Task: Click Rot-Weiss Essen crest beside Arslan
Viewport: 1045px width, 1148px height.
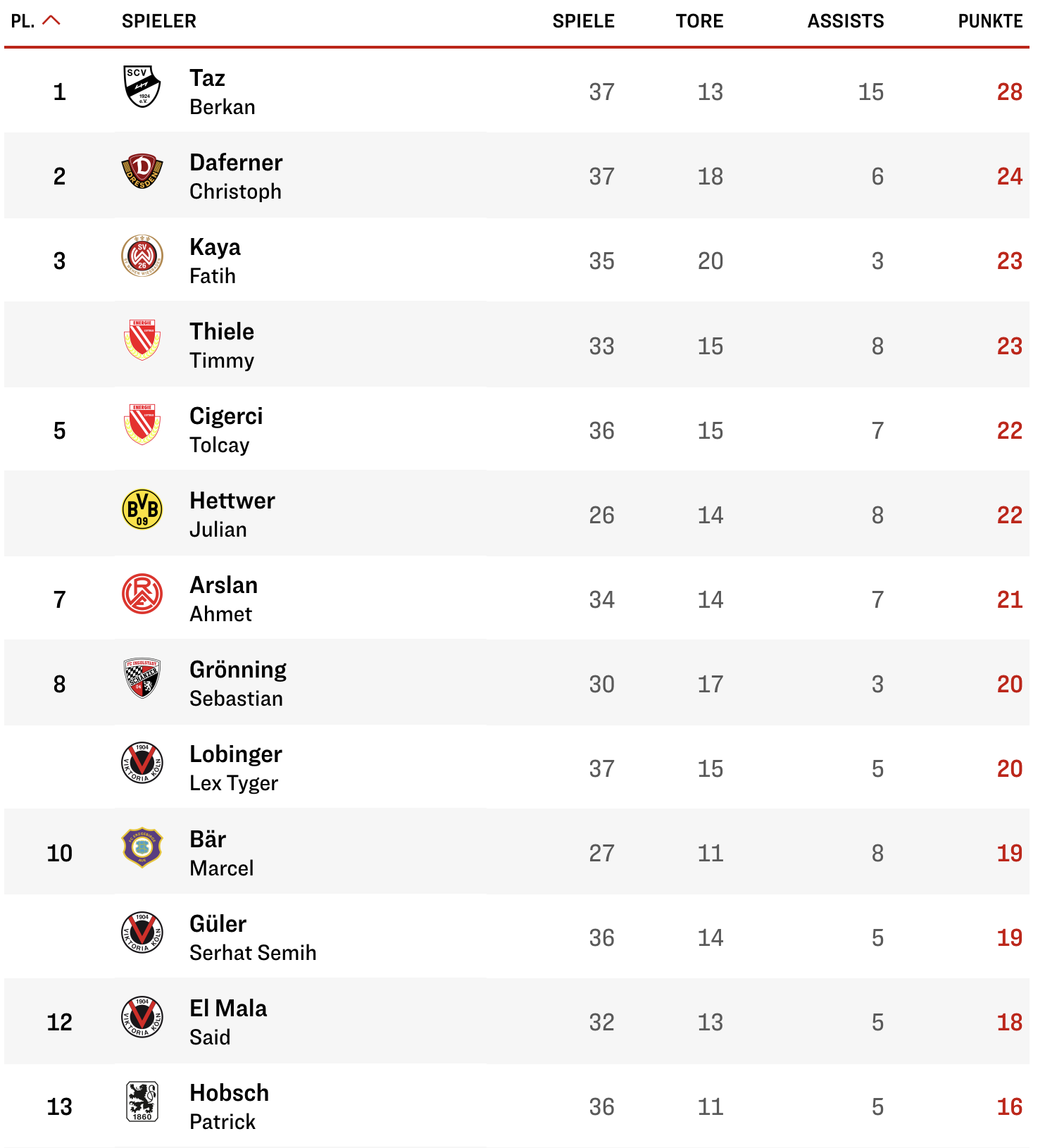Action: [142, 594]
